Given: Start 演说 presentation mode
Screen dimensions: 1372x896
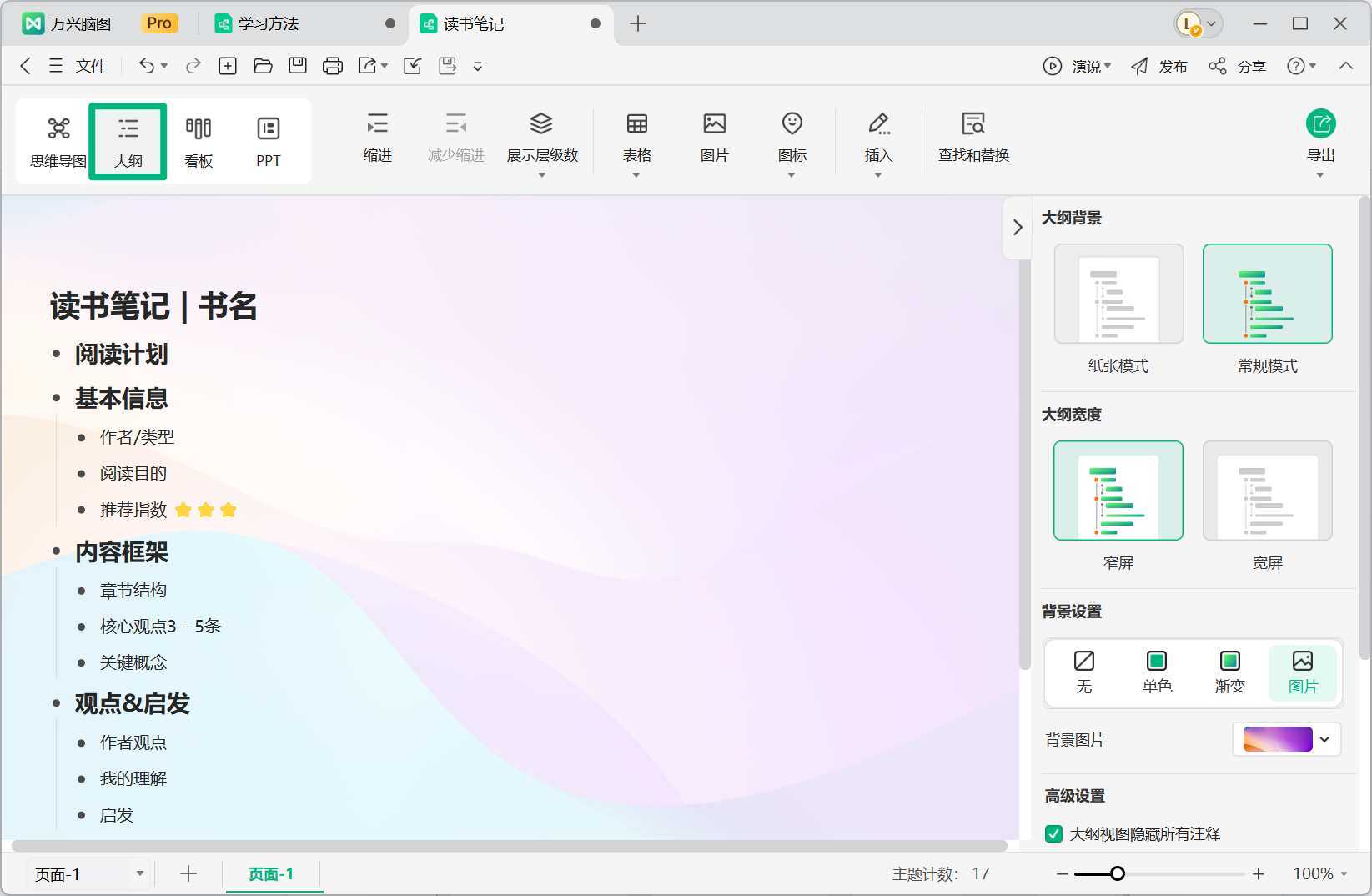Looking at the screenshot, I should pyautogui.click(x=1076, y=66).
